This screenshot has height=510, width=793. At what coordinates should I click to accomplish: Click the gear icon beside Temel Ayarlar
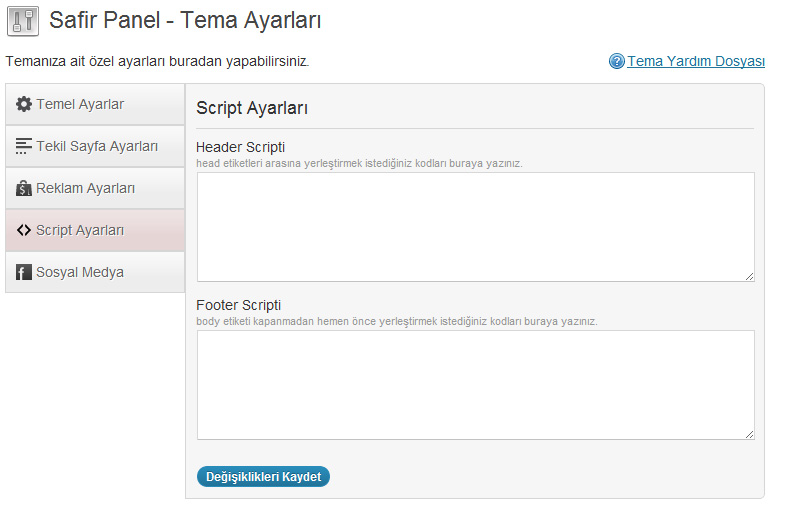[24, 104]
